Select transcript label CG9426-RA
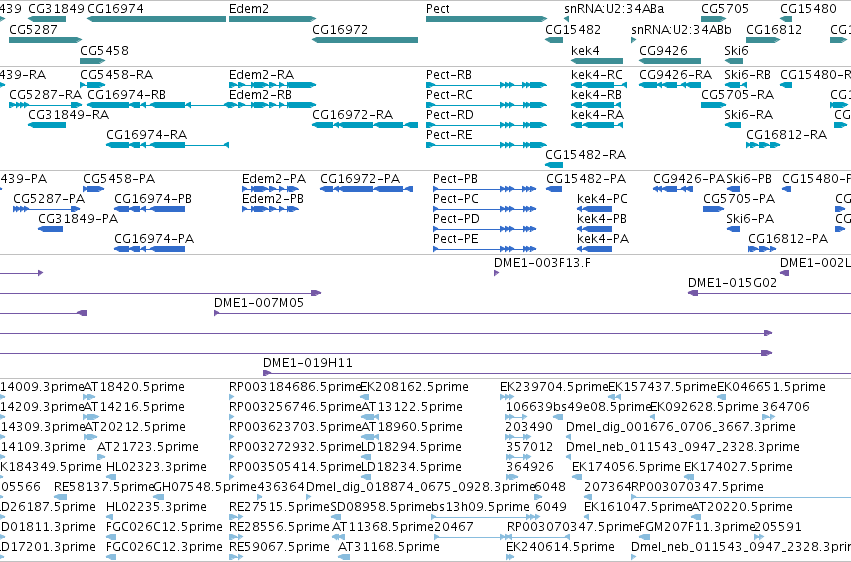 pyautogui.click(x=675, y=74)
